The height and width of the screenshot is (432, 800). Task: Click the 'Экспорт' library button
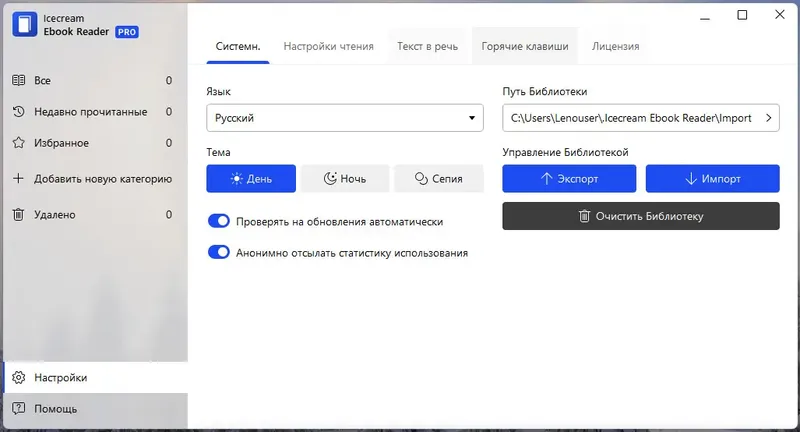(569, 179)
